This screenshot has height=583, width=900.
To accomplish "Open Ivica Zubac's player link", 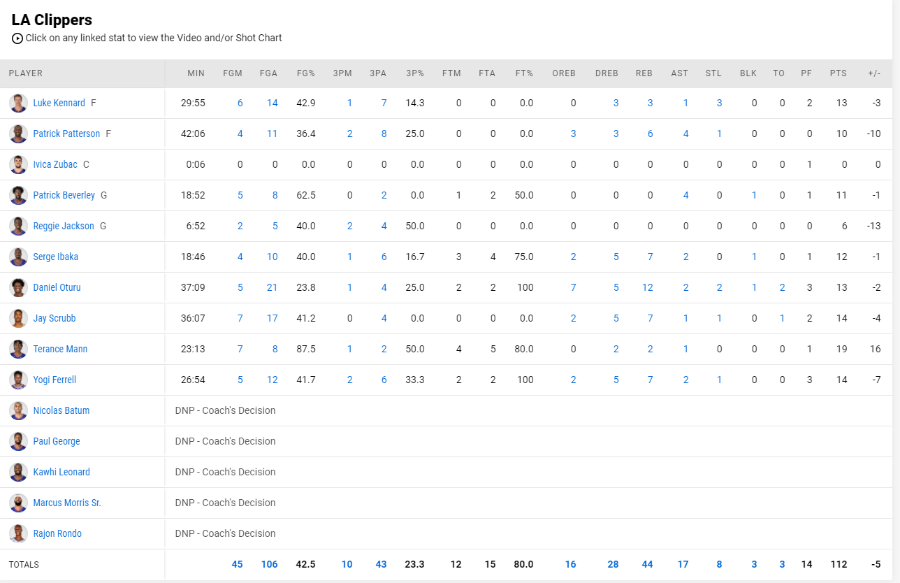I will (55, 165).
